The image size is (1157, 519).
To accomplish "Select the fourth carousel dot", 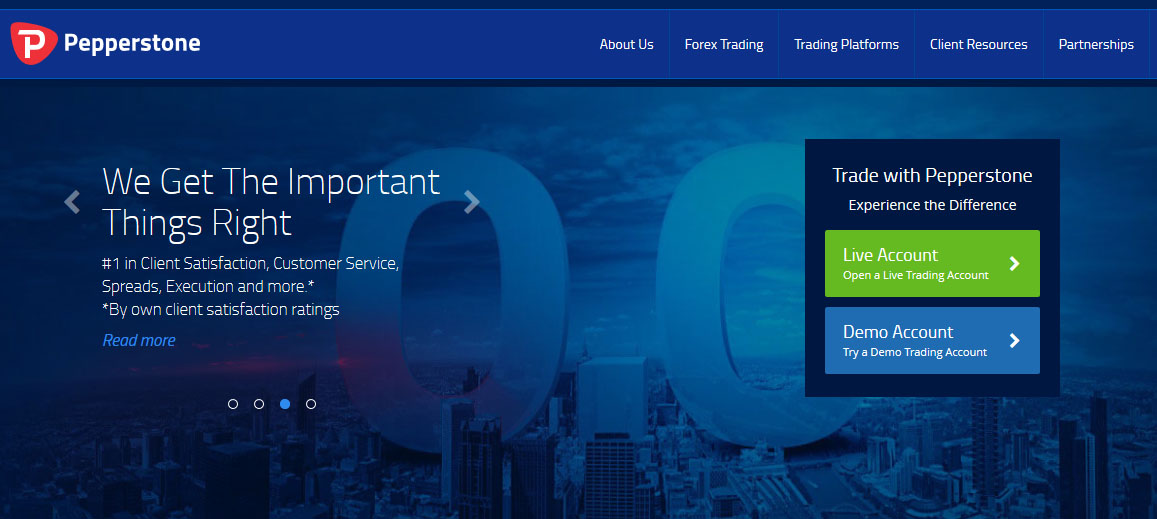I will coord(311,404).
